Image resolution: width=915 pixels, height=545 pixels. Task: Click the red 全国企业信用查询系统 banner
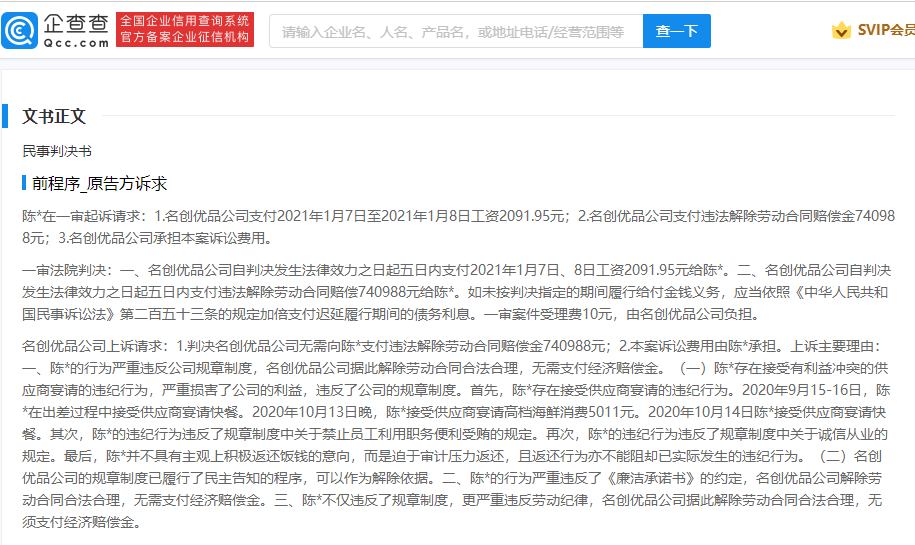coord(185,21)
